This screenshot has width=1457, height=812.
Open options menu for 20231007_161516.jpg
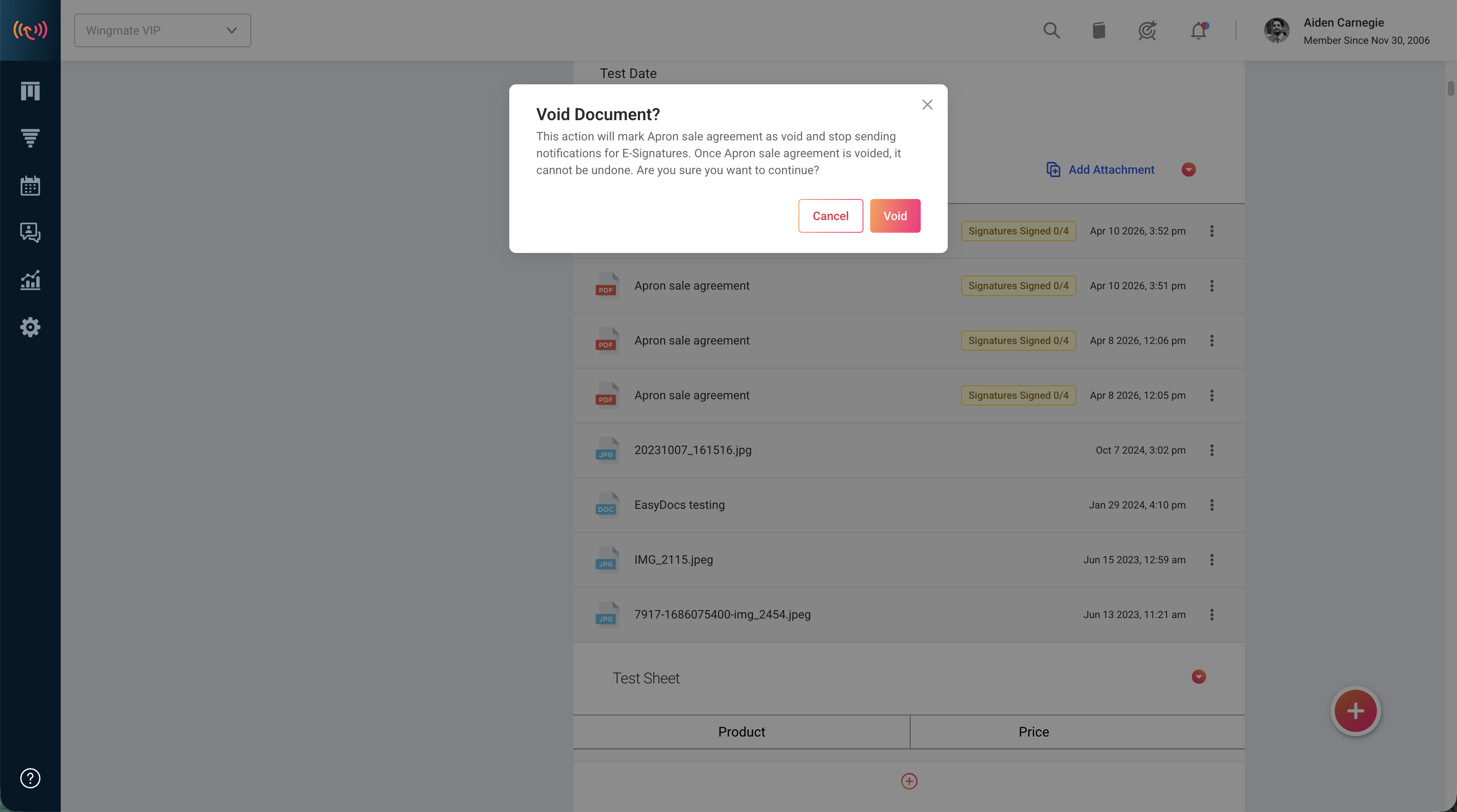1212,450
